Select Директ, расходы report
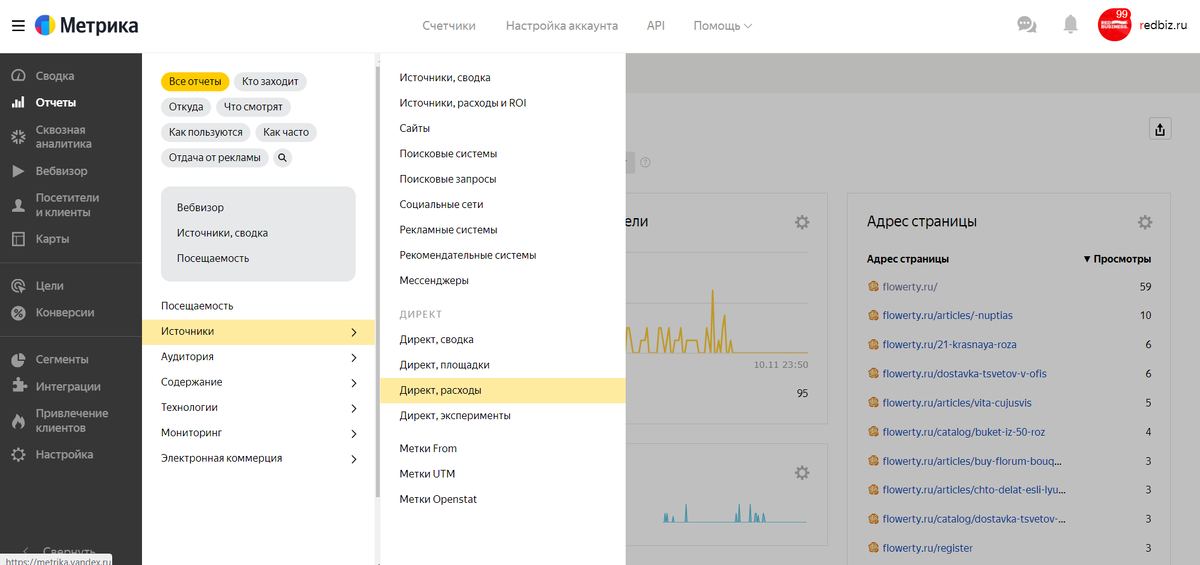The image size is (1200, 565). click(x=440, y=390)
